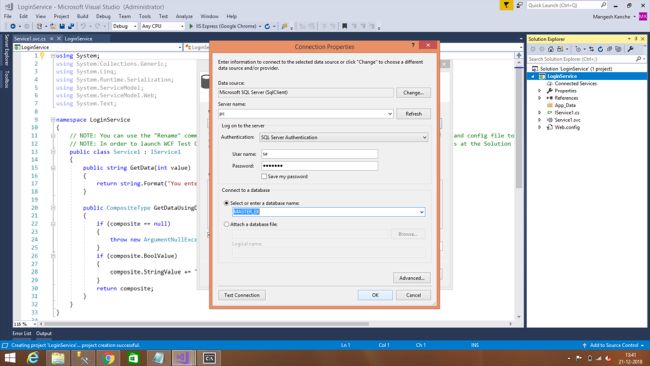Click the Save file toolbar icon
The image size is (650, 366).
(62, 26)
